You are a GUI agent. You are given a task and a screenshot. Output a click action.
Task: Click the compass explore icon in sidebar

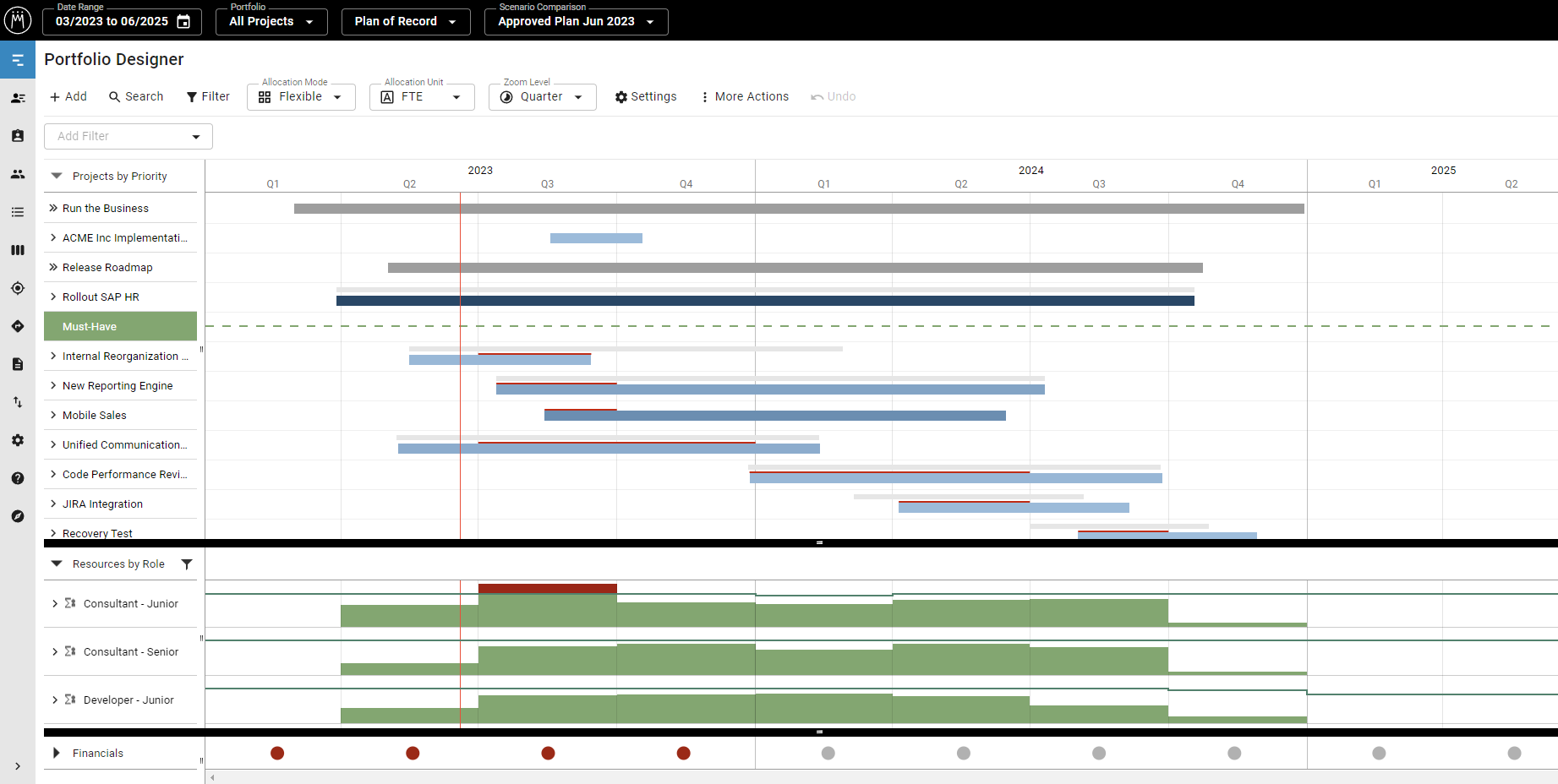pyautogui.click(x=18, y=516)
